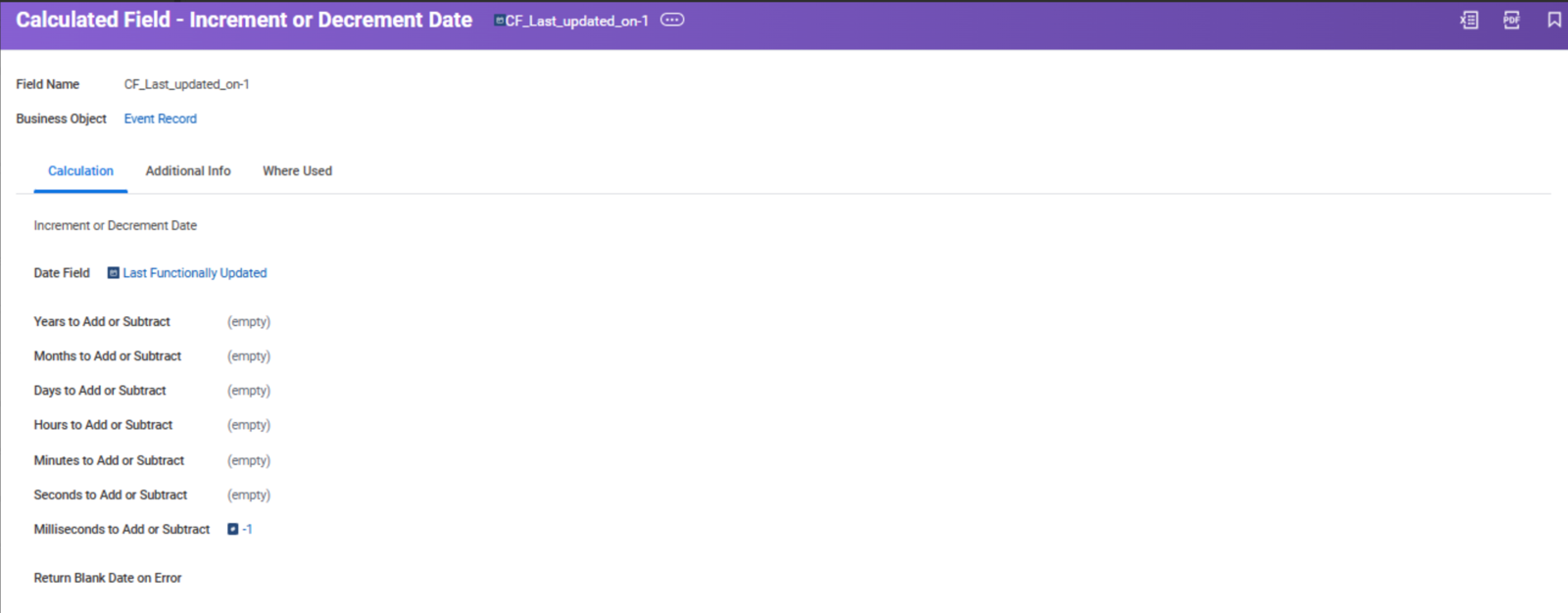Click the page title Calculated Field heading
This screenshot has width=1568, height=613.
coord(244,20)
